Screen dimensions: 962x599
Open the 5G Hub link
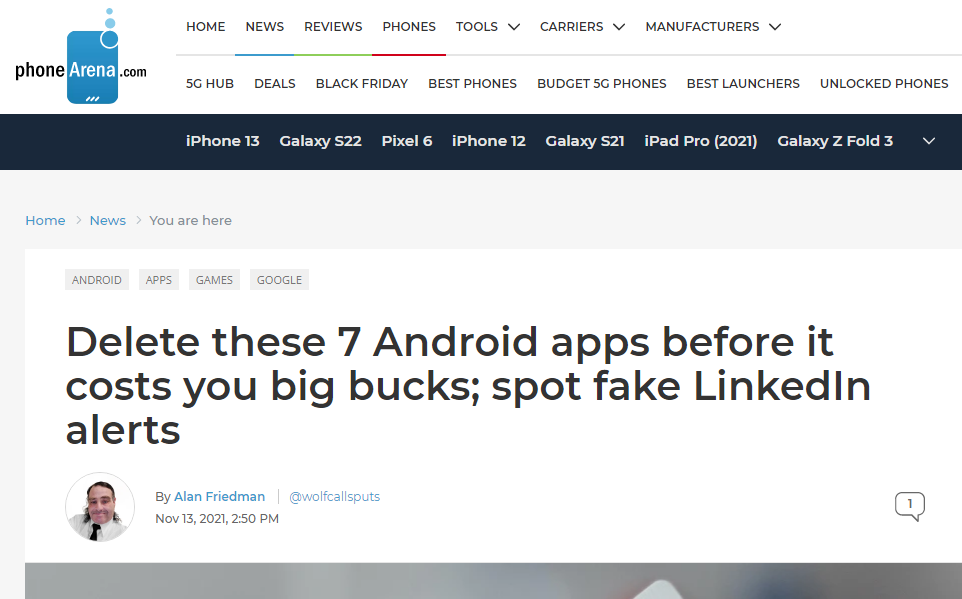210,83
